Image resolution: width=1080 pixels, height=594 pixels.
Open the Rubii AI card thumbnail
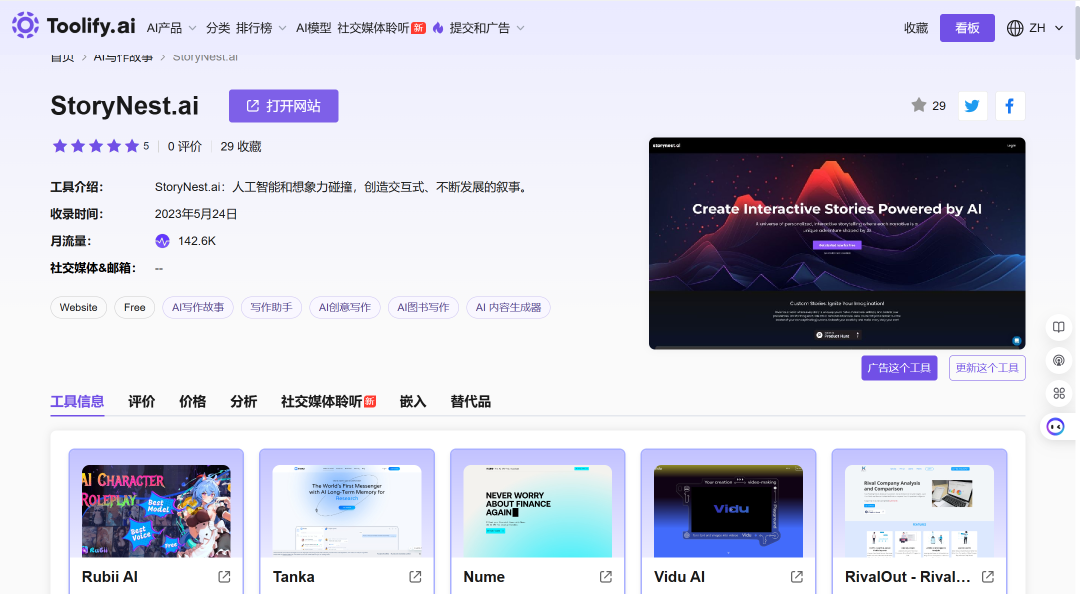(x=156, y=511)
